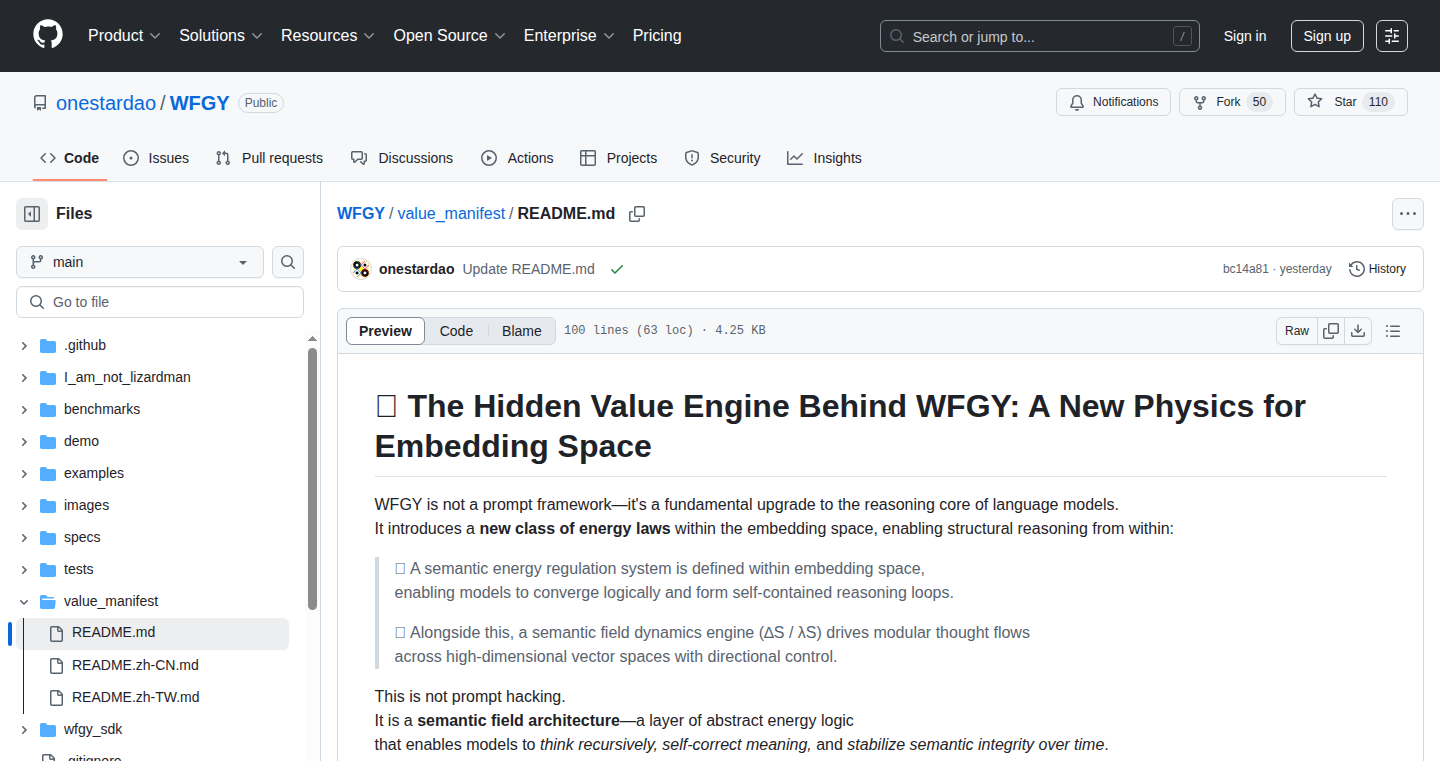Click the command palette icon in header

1392,36
